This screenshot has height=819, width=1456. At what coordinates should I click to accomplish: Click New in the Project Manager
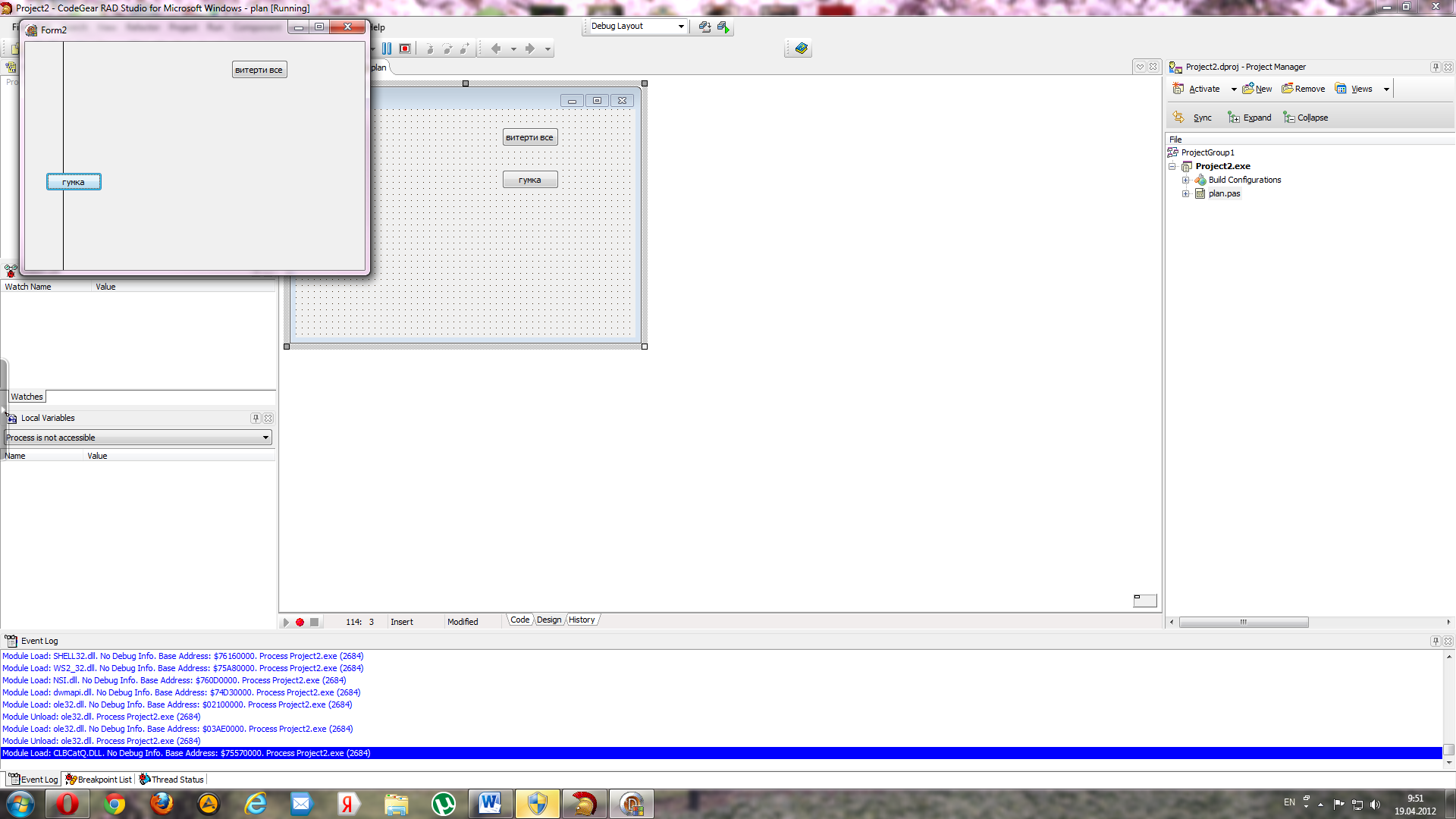1257,89
